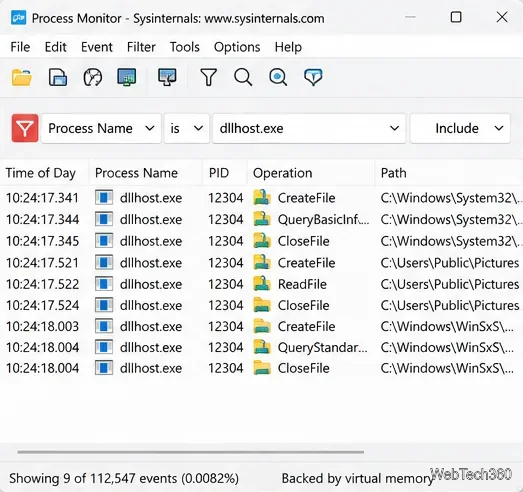
Task: Click CreateFile text in the 10:24:17.521 row
Action: 306,263
